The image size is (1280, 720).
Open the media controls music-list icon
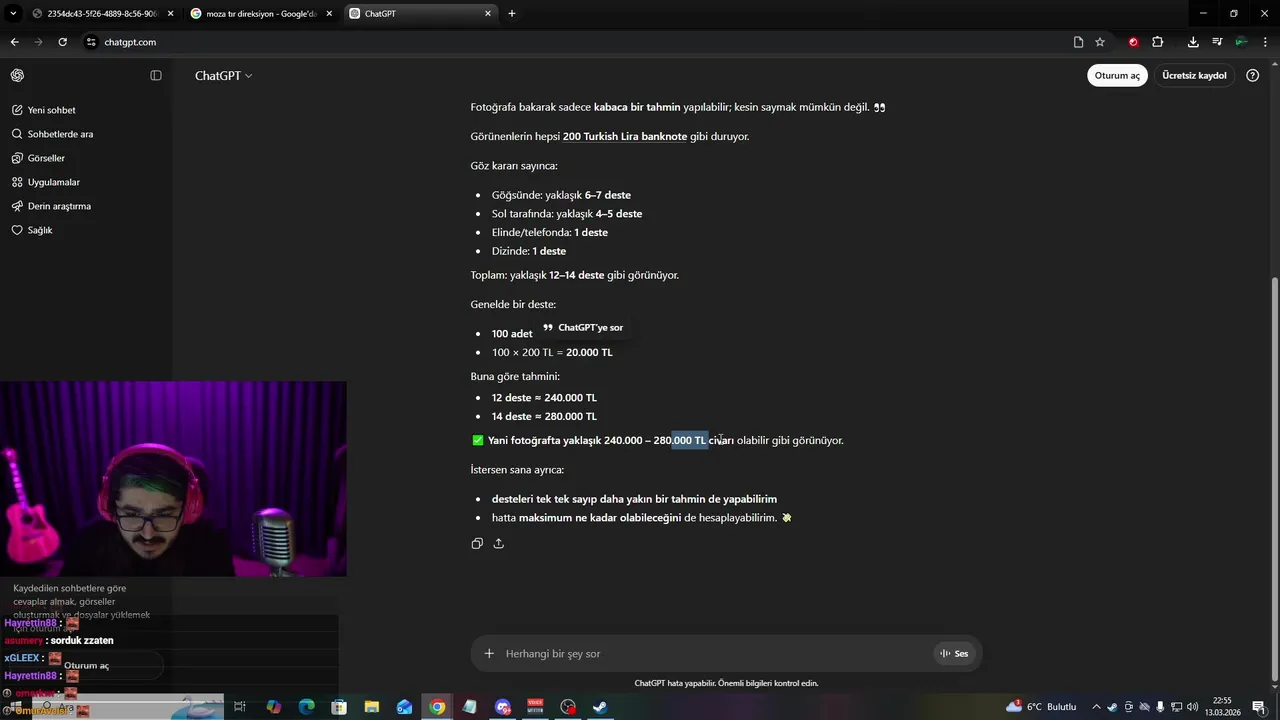[x=1217, y=42]
